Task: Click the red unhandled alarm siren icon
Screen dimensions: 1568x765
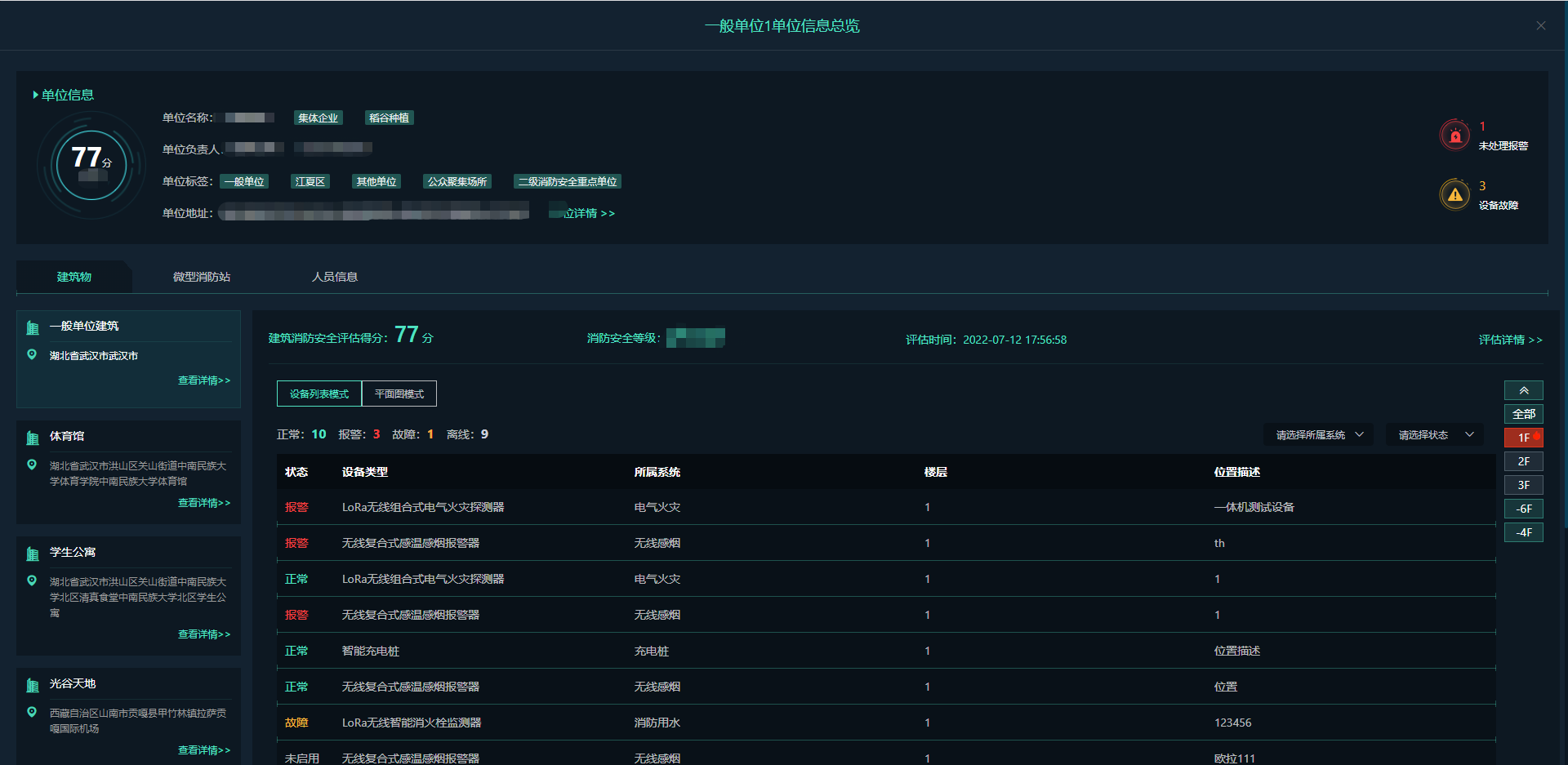Action: [1454, 135]
